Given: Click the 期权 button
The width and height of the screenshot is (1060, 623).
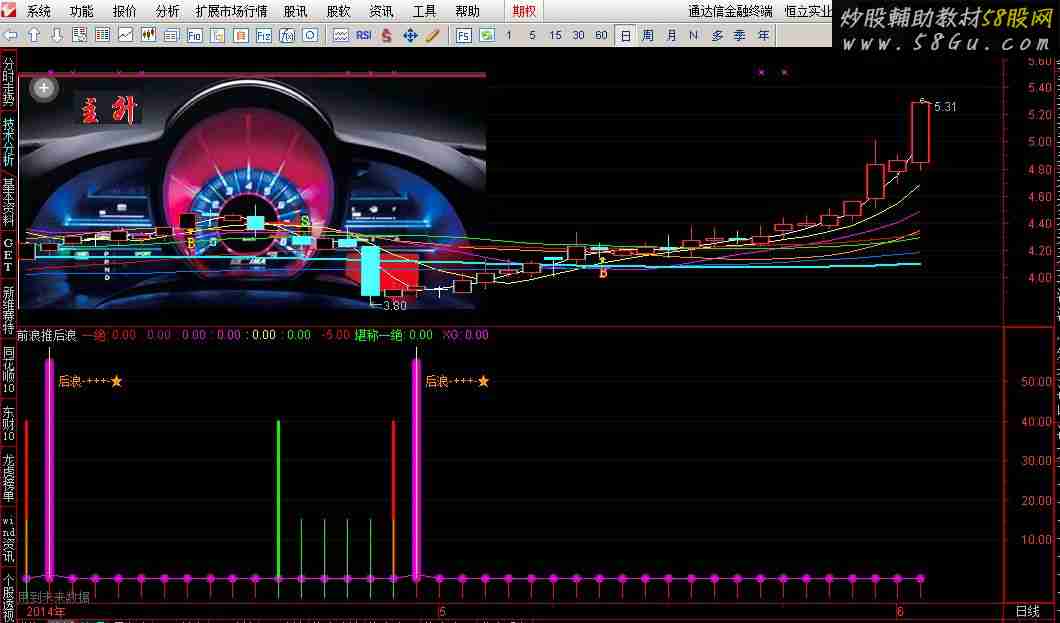Looking at the screenshot, I should pyautogui.click(x=523, y=12).
